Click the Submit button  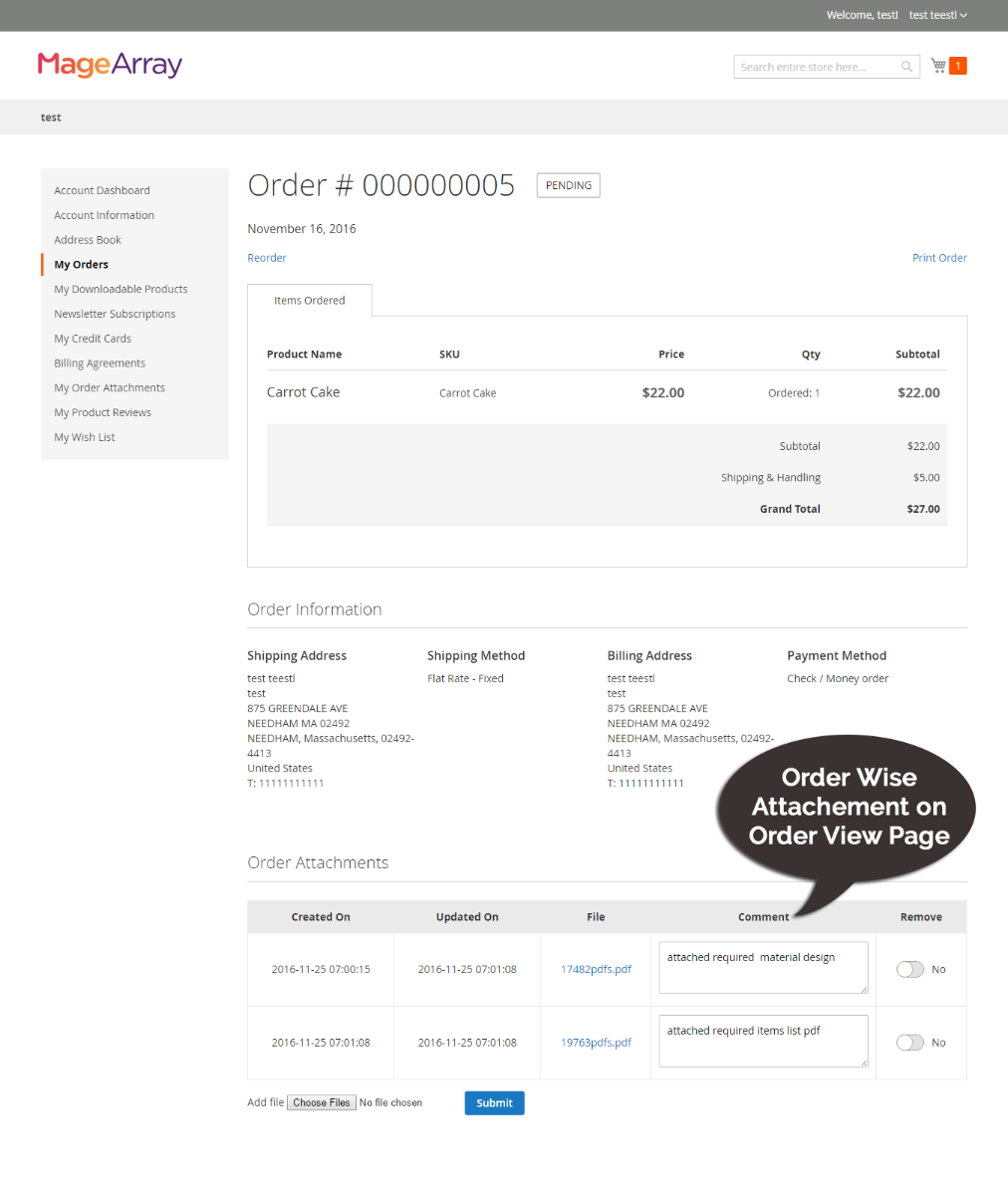[x=494, y=1102]
